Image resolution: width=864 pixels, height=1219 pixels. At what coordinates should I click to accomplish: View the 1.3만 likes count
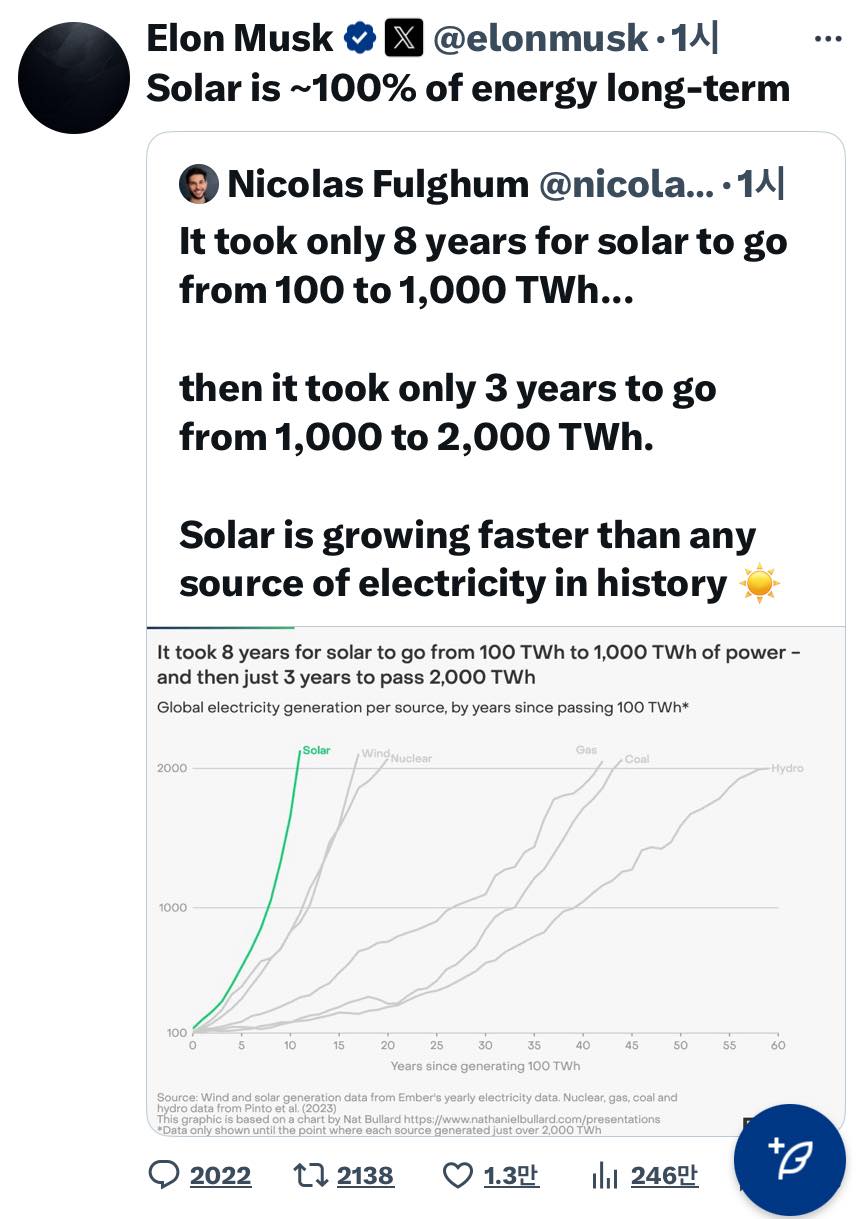511,1176
